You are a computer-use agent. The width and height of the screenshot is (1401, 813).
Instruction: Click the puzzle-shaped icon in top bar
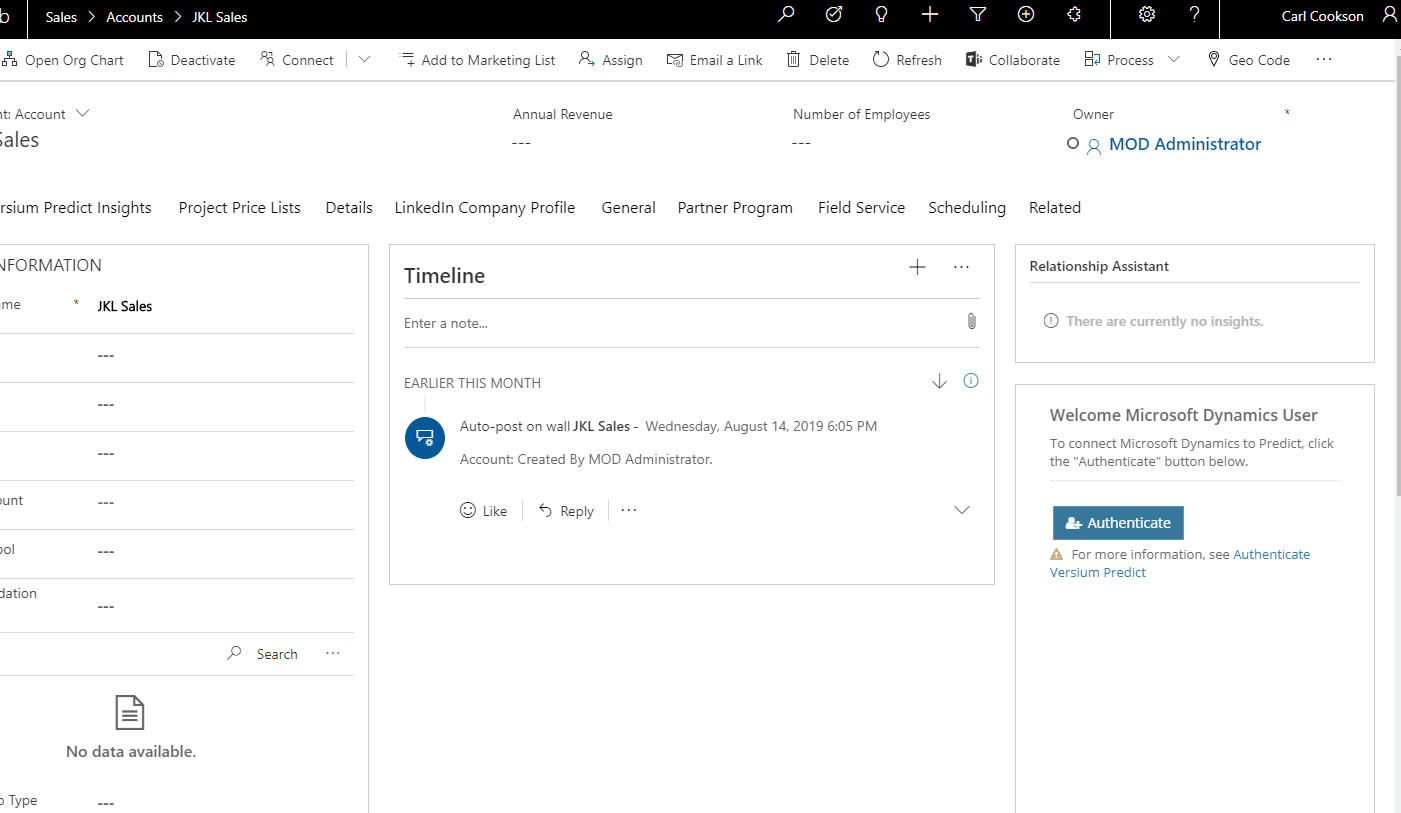coord(1074,15)
